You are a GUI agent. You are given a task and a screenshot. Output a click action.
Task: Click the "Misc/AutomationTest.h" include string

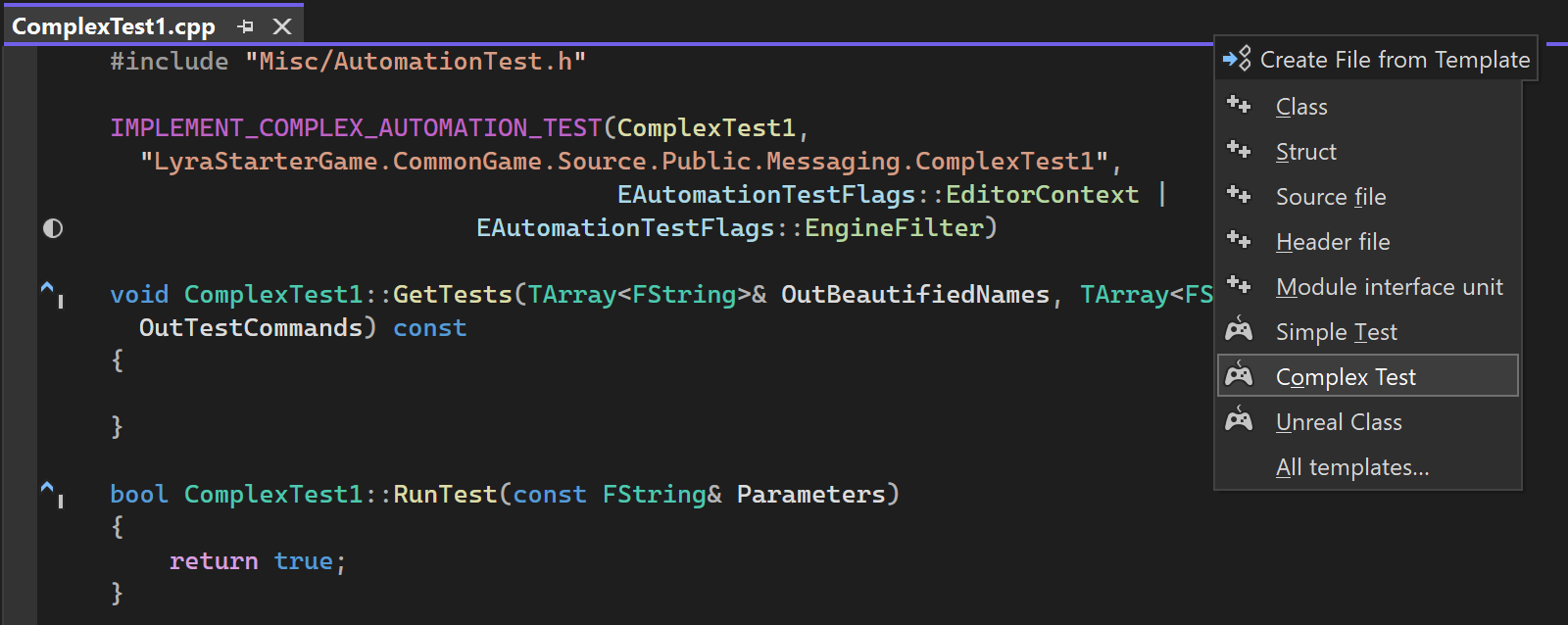click(416, 62)
